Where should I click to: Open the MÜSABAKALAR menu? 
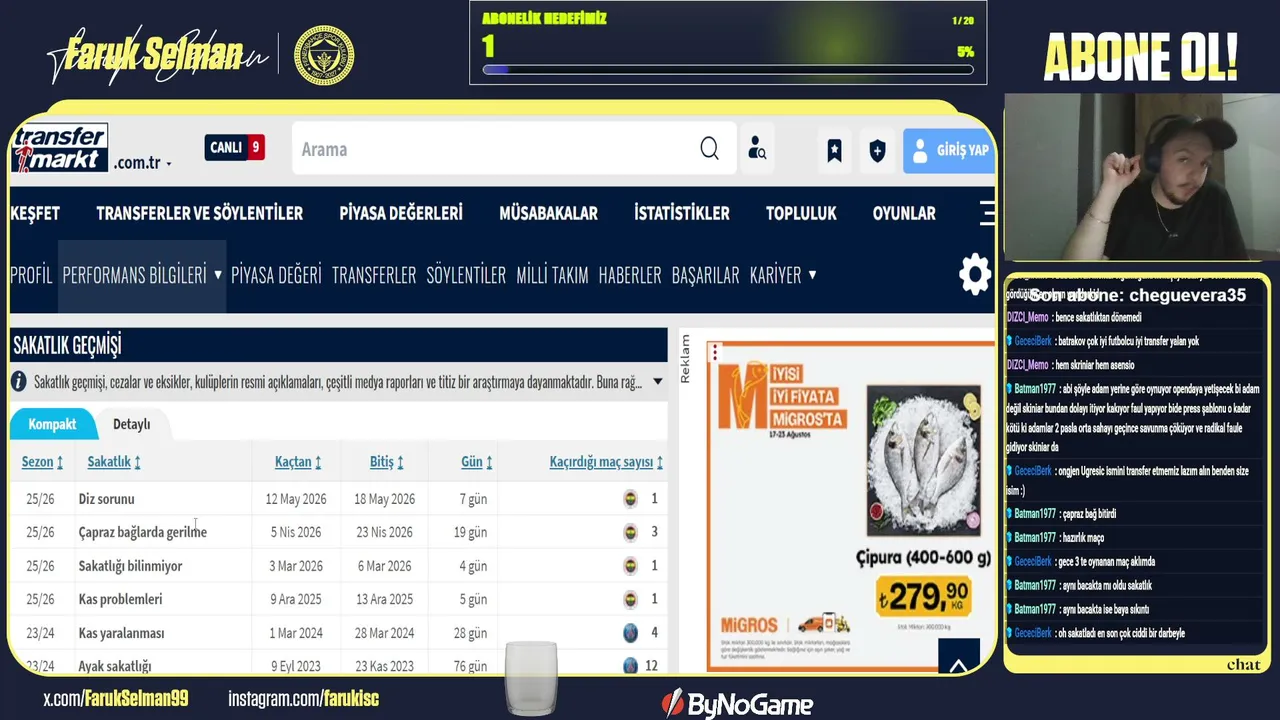[548, 213]
